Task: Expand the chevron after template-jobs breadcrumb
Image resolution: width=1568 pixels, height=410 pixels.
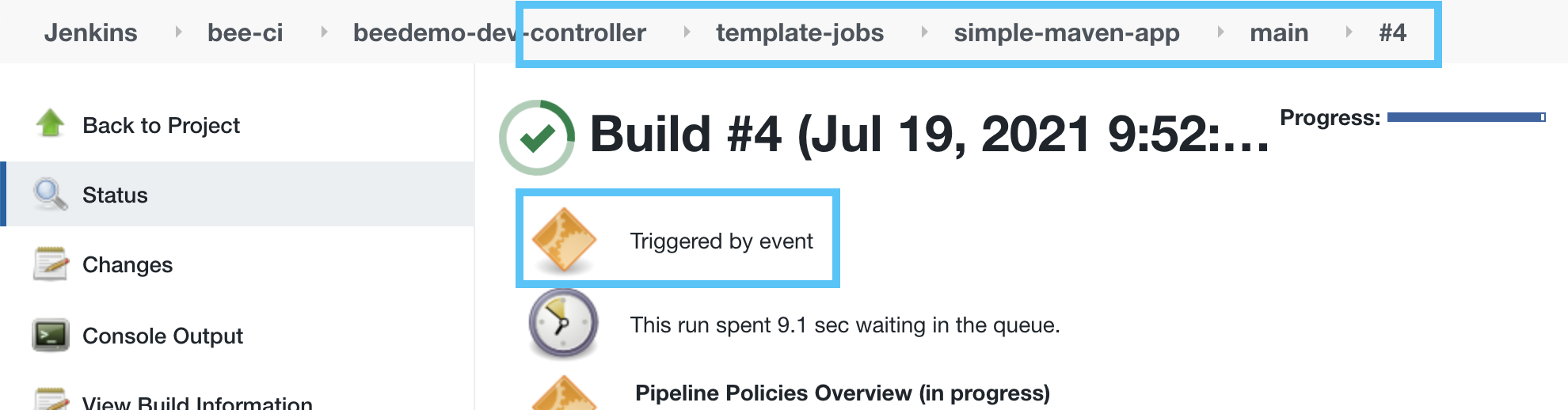Action: tap(924, 32)
